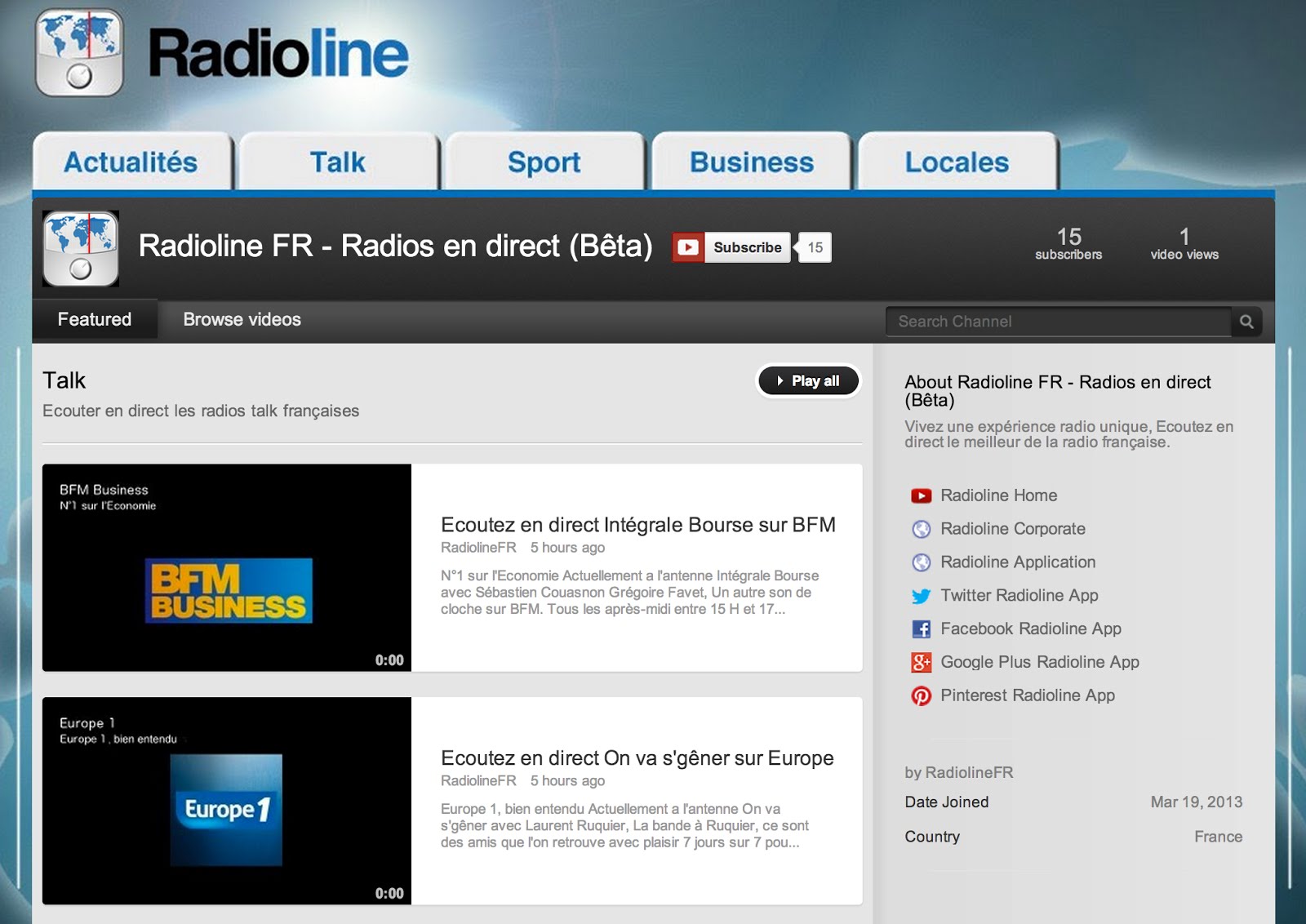
Task: Click 'Ecouter en direct les radios talk françaises'
Action: (x=201, y=411)
